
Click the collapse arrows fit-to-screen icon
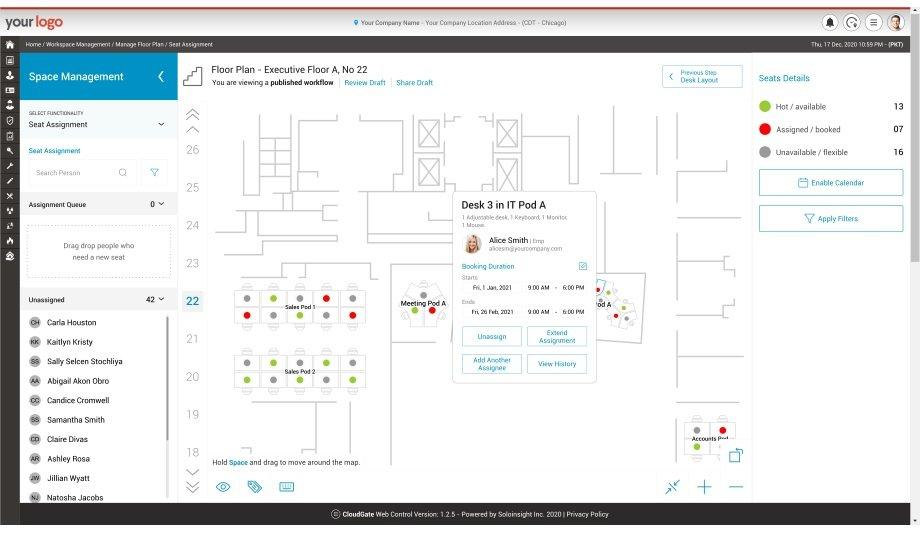(672, 487)
